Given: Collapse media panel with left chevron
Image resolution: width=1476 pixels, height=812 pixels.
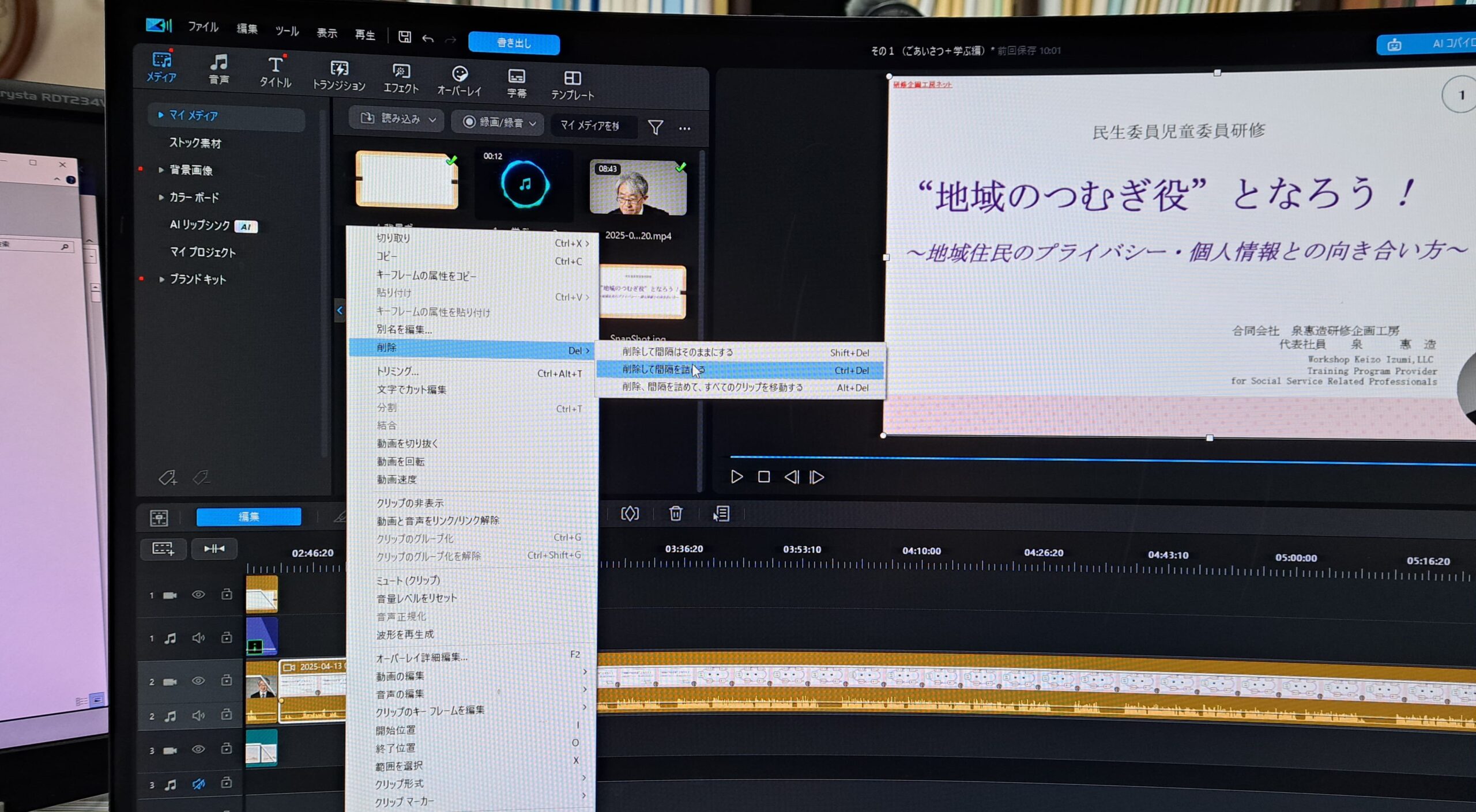Looking at the screenshot, I should tap(340, 311).
